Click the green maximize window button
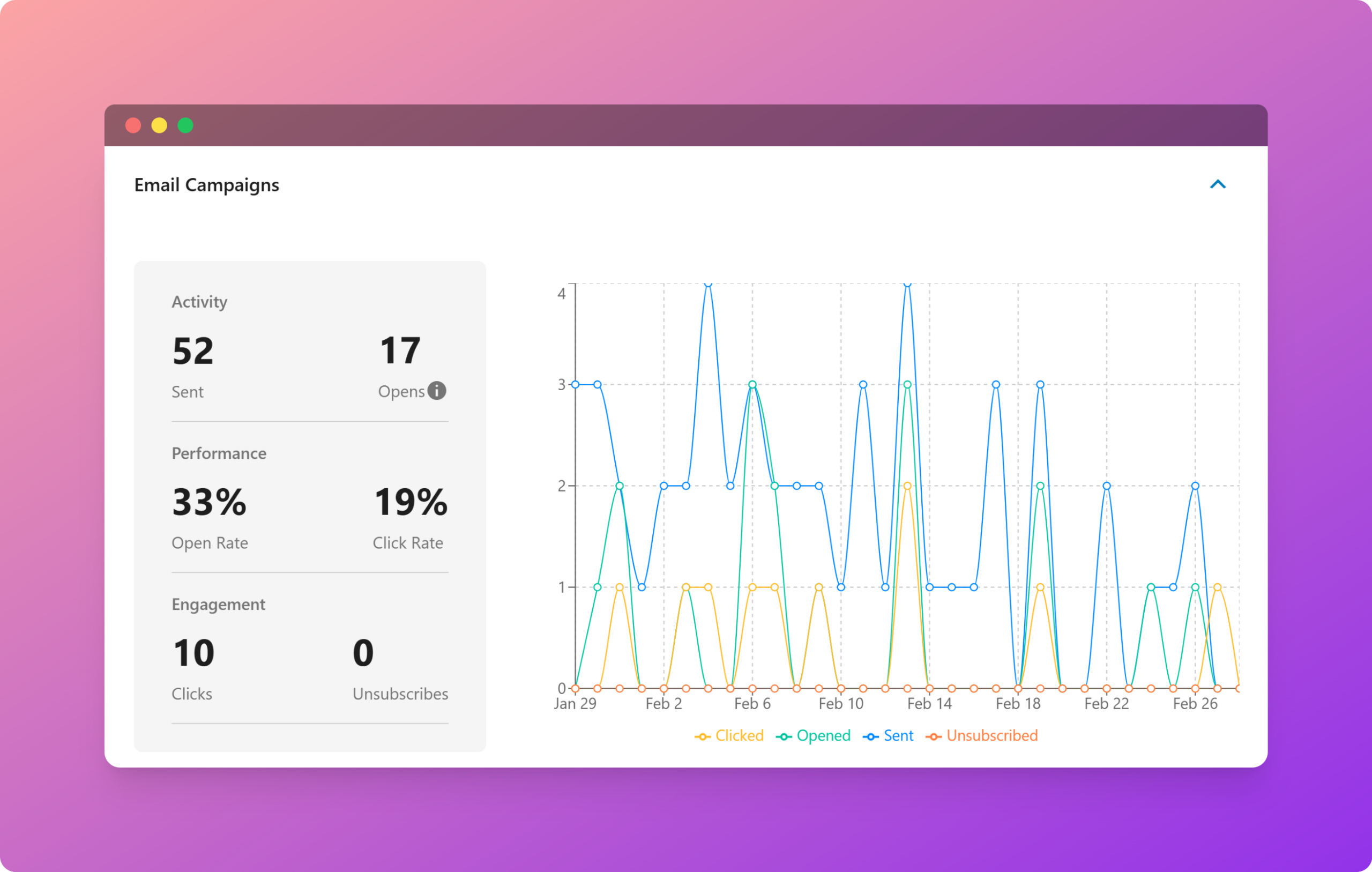The width and height of the screenshot is (1372, 872). (186, 125)
